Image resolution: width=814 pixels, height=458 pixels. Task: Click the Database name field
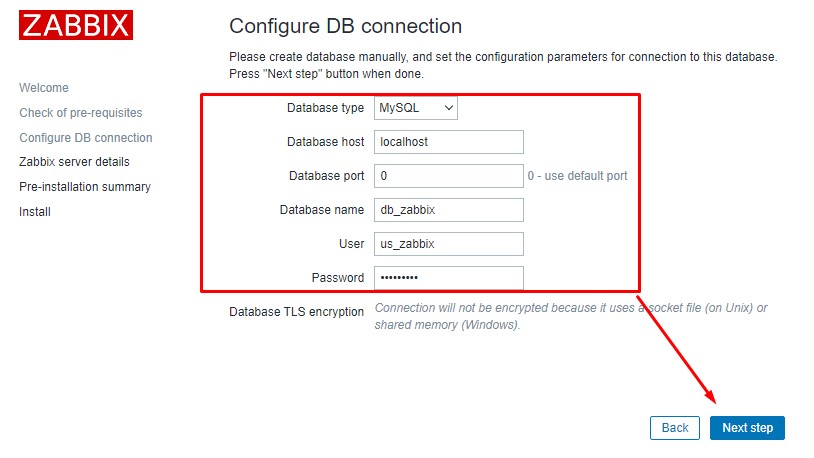point(448,210)
